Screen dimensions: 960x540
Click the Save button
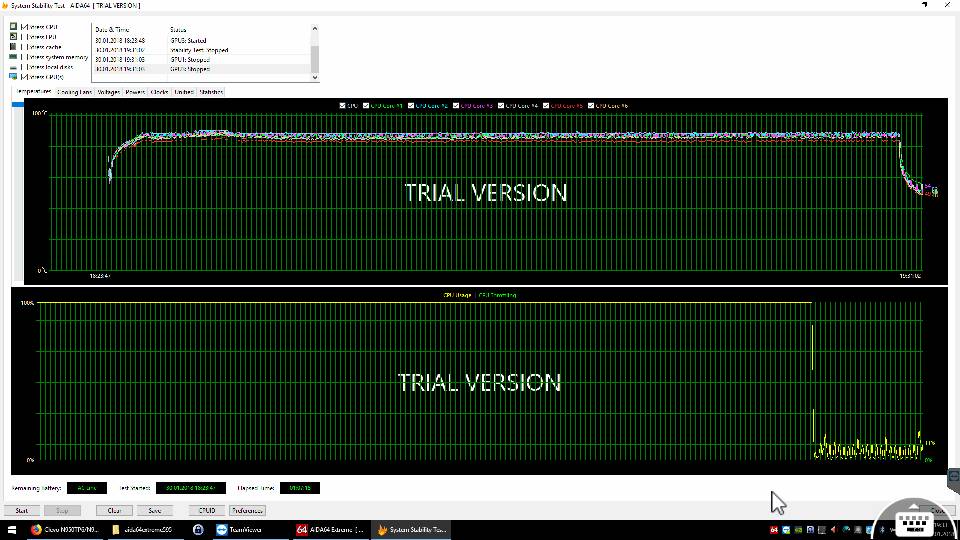[x=154, y=510]
